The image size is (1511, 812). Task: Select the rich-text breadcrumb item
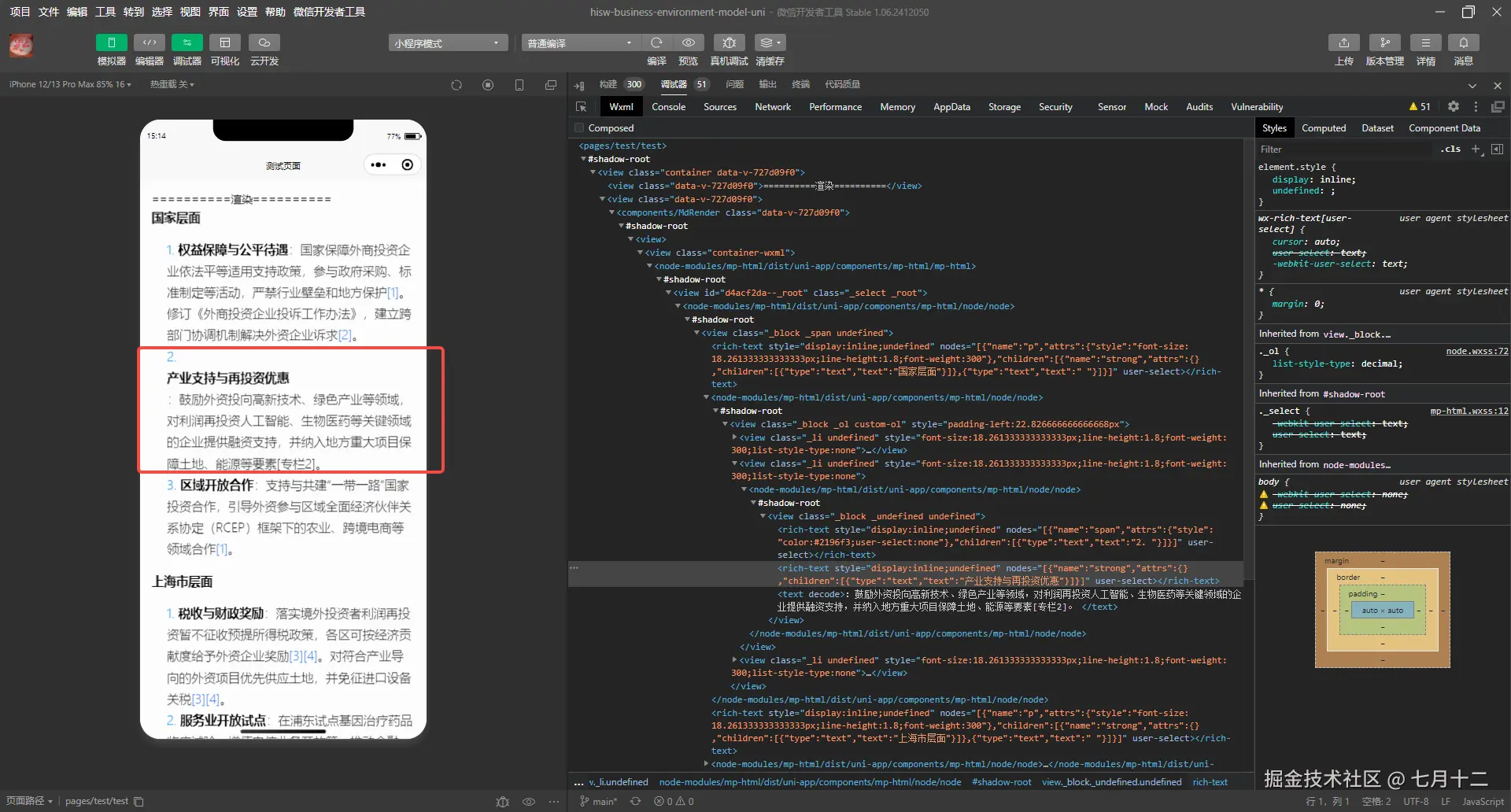(x=1210, y=782)
